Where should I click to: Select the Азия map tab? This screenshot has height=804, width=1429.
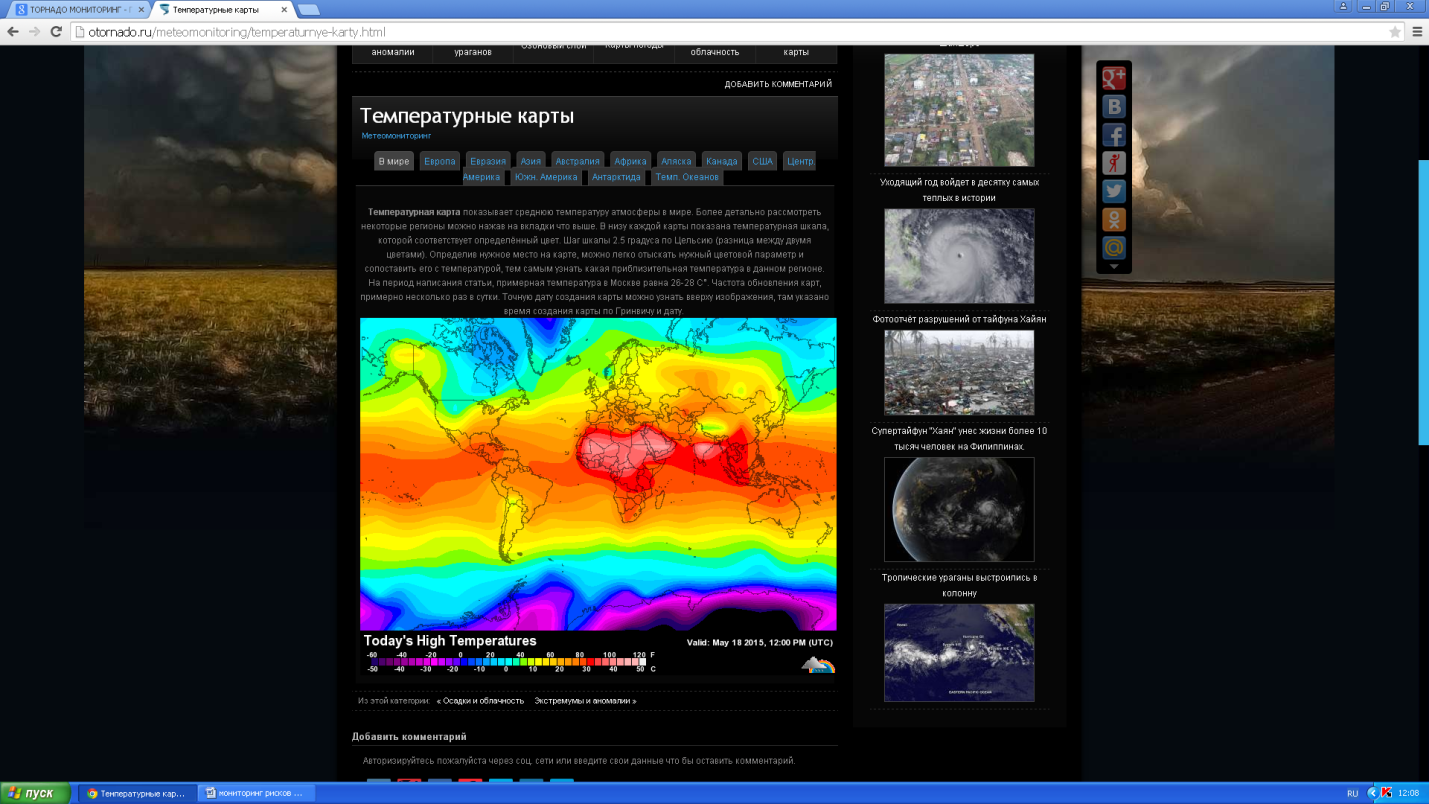coord(531,161)
